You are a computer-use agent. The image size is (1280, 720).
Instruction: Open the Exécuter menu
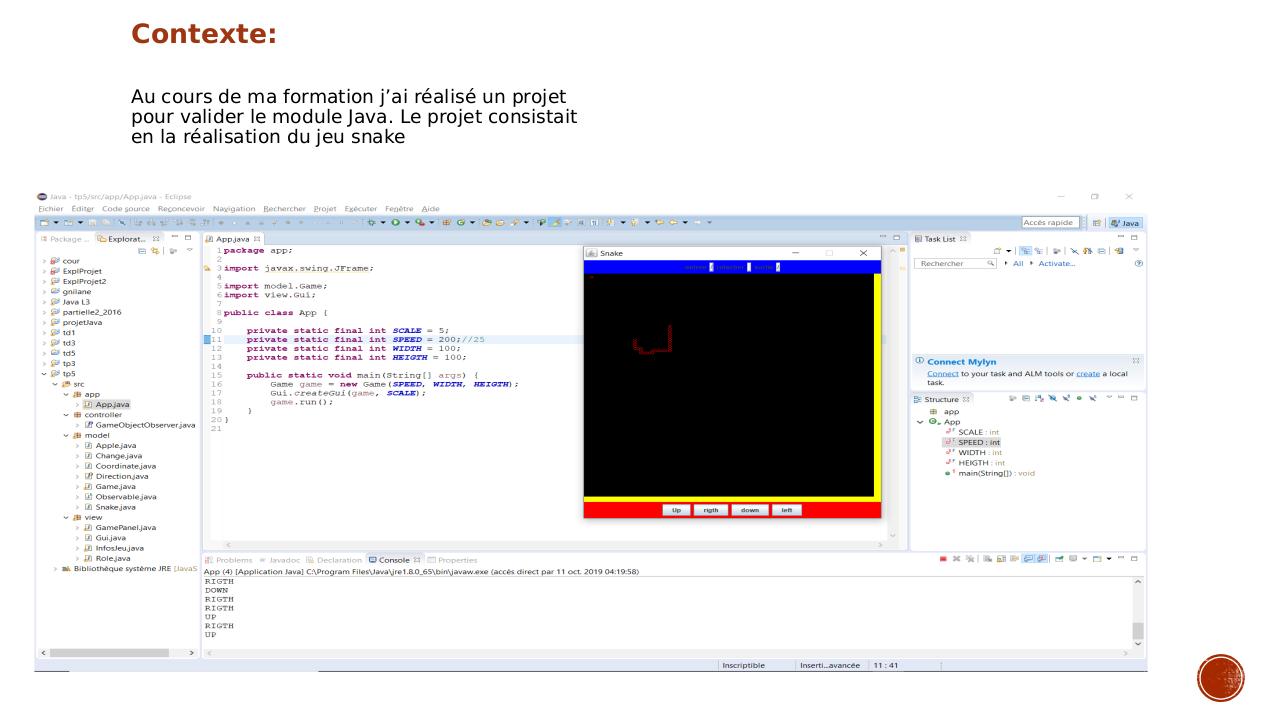tap(362, 207)
